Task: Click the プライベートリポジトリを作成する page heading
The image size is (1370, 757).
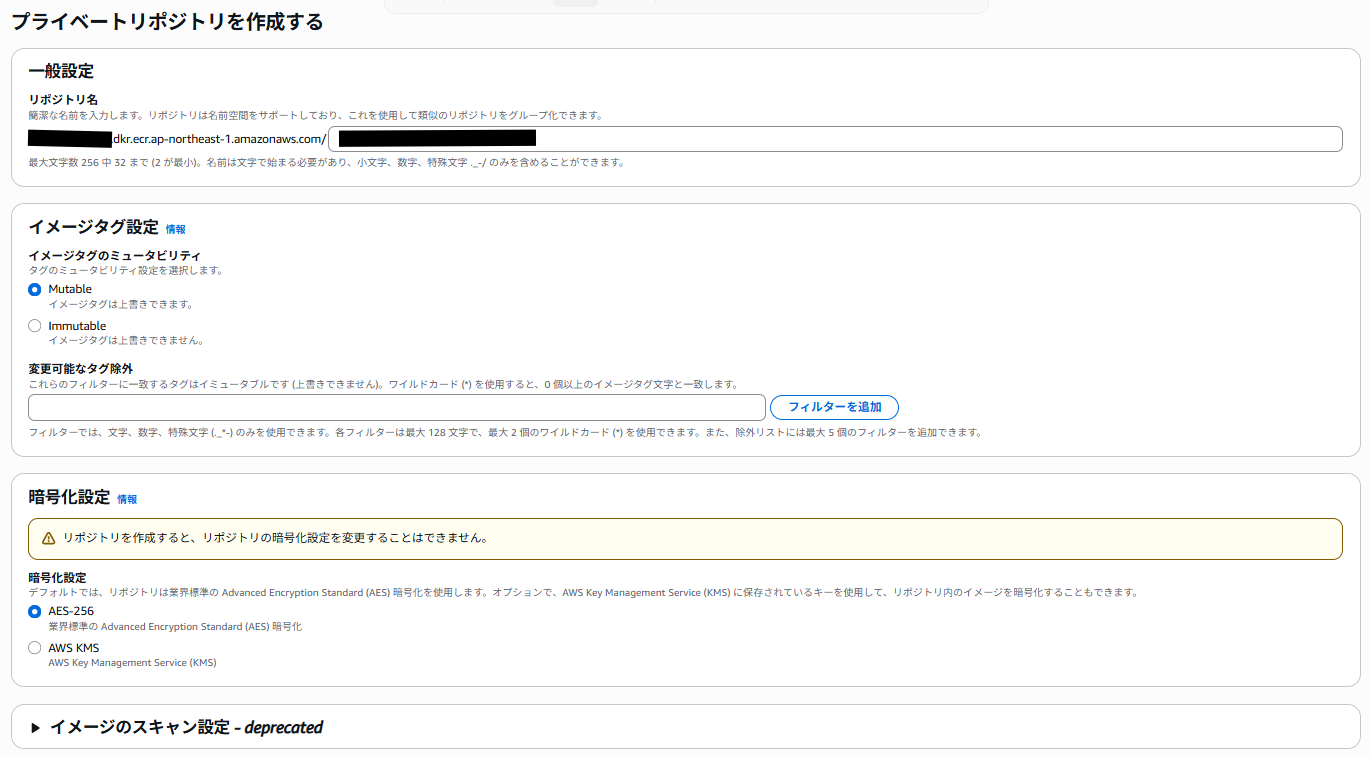Action: (x=167, y=22)
